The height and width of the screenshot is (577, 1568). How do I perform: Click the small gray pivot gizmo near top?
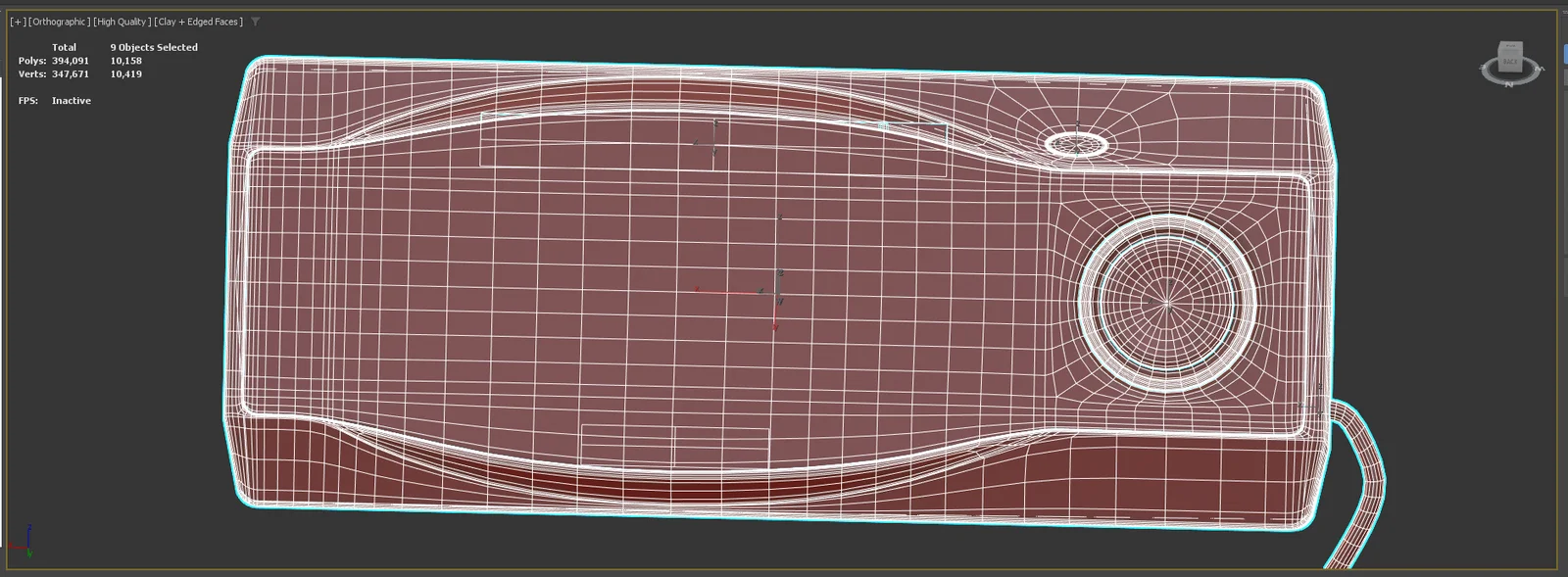coord(709,142)
